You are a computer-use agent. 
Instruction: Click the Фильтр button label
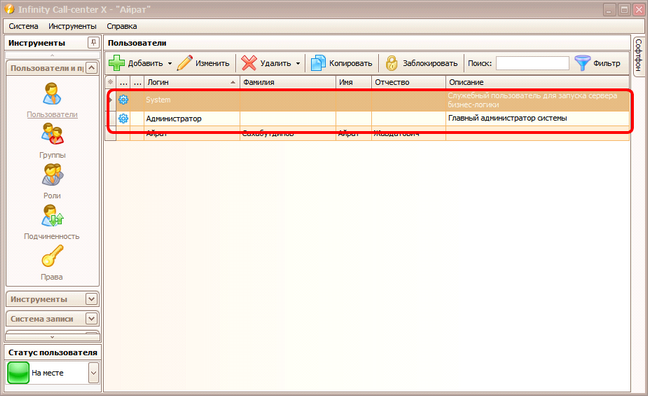(607, 63)
